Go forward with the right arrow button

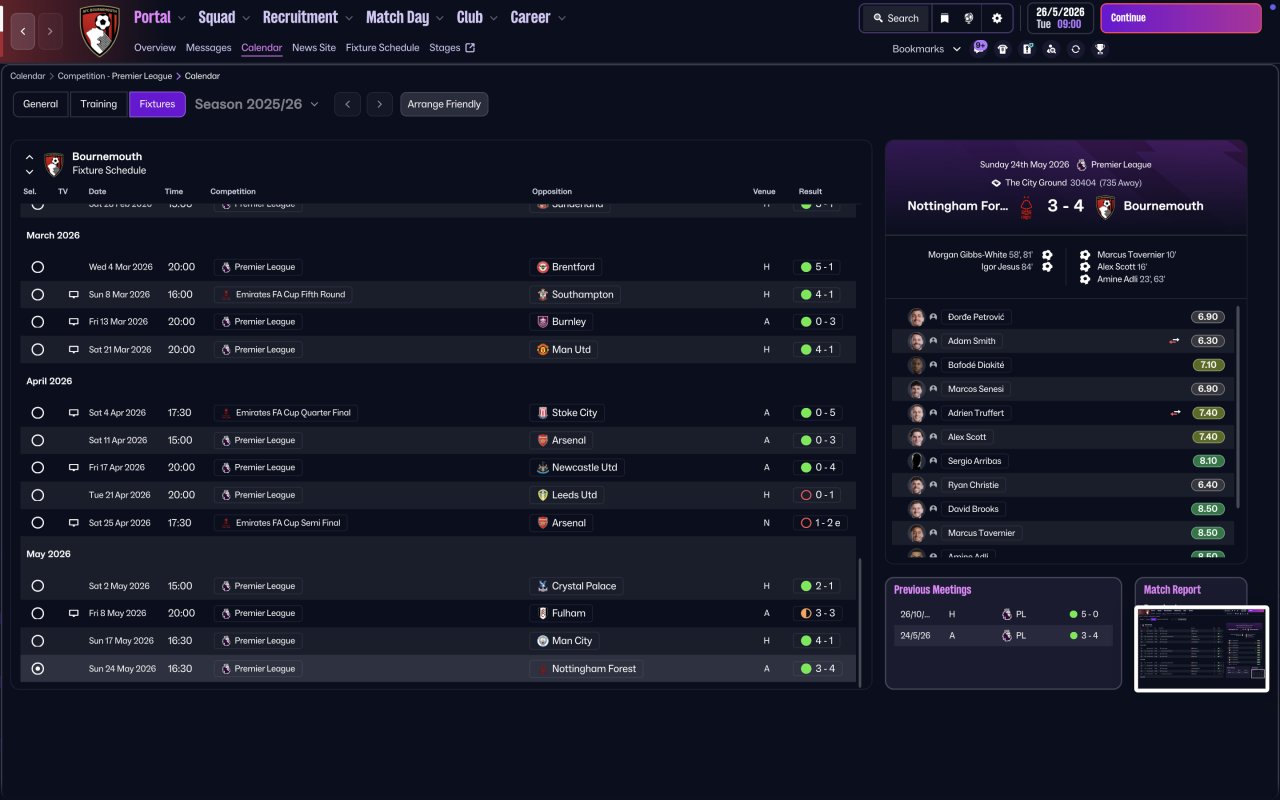[x=50, y=31]
